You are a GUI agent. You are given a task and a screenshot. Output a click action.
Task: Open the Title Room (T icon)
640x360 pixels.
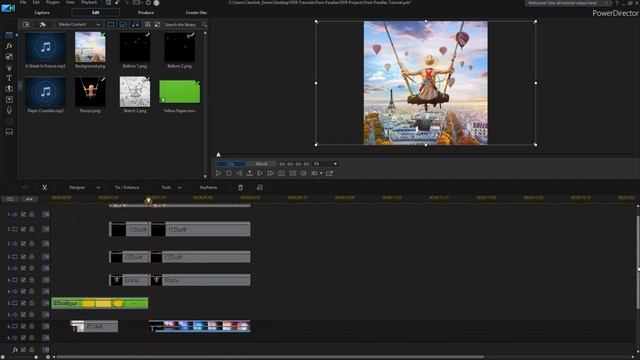[x=9, y=78]
